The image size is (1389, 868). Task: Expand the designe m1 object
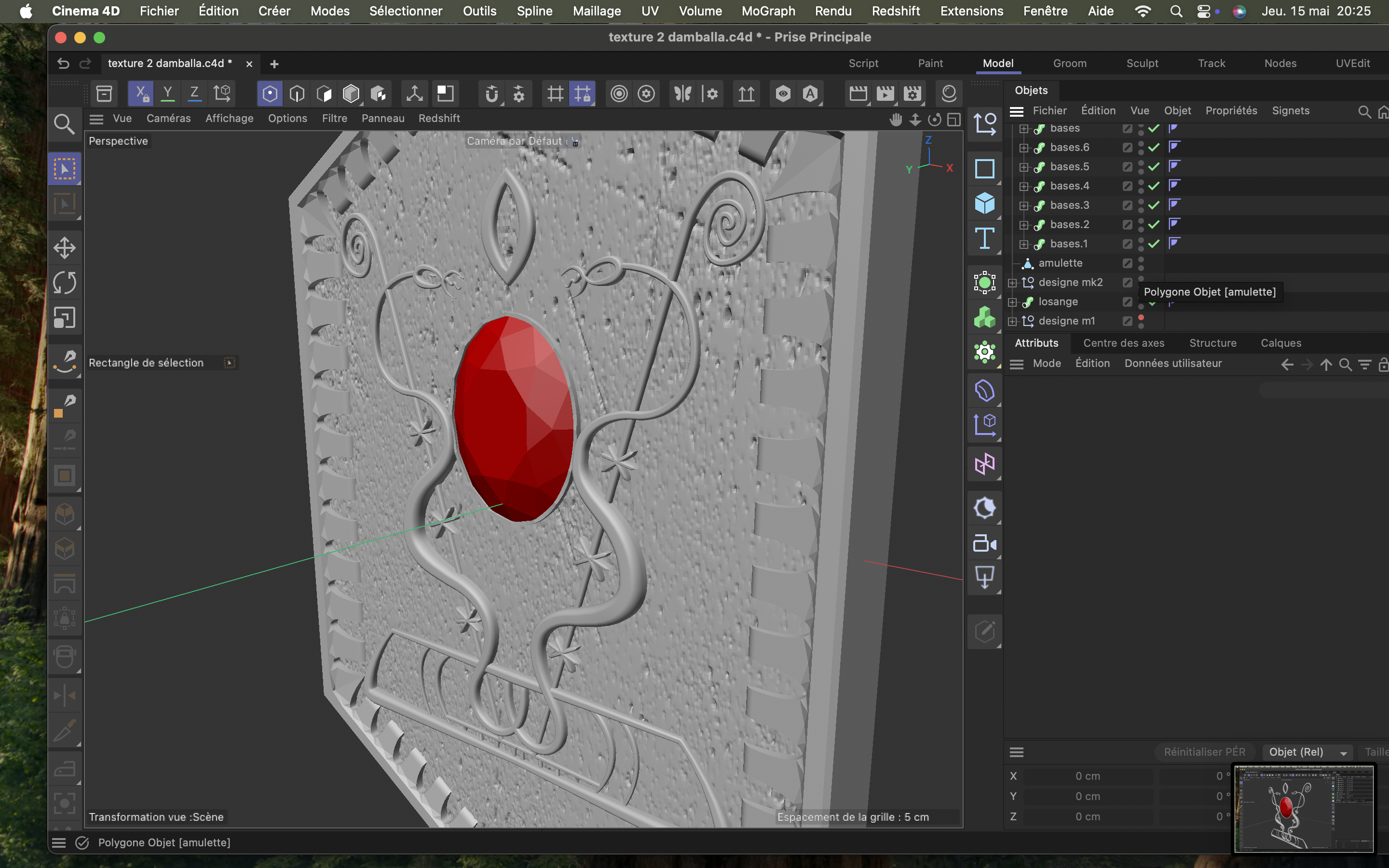pos(1012,321)
